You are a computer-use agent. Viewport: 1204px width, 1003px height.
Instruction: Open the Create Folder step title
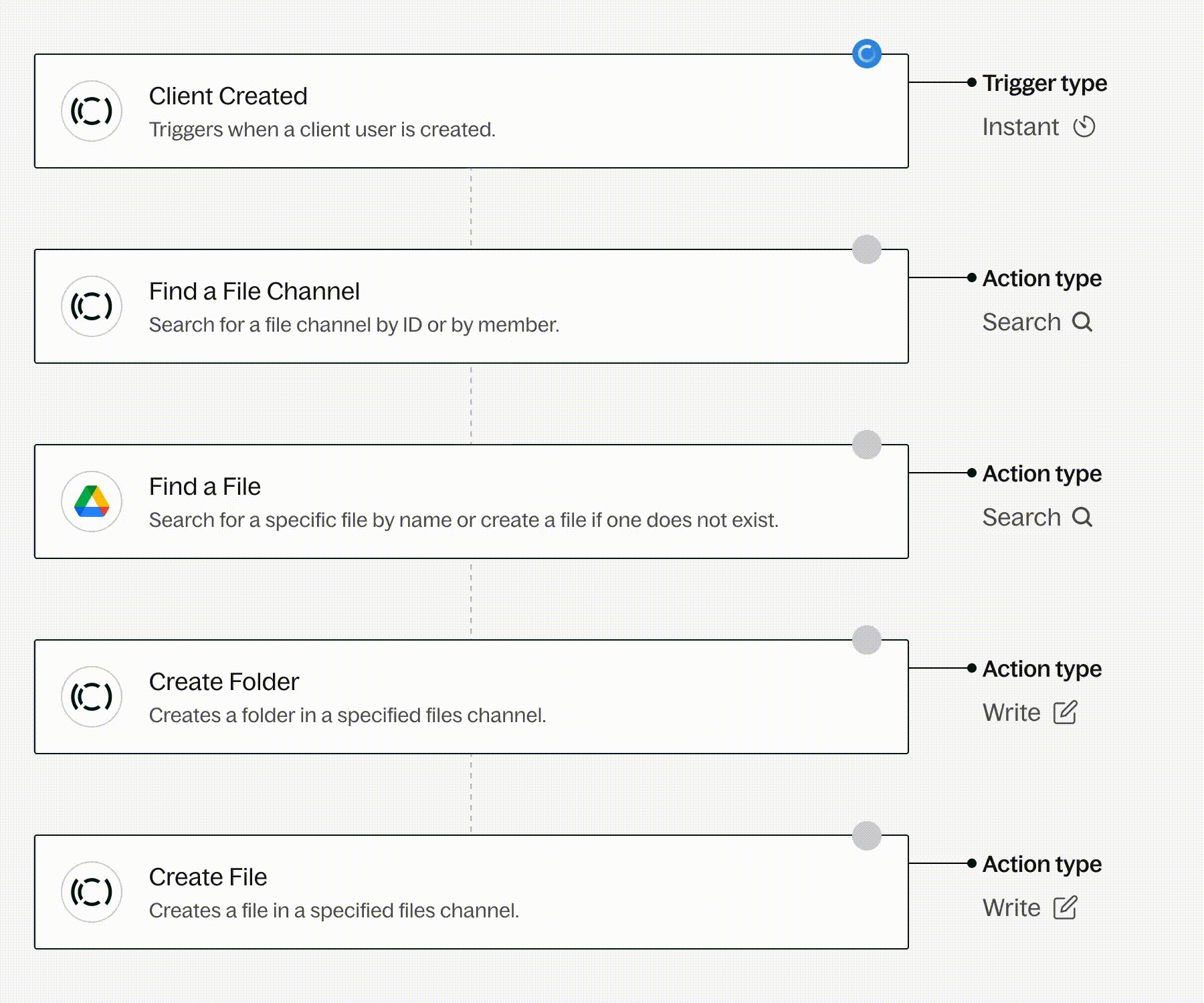coord(223,682)
